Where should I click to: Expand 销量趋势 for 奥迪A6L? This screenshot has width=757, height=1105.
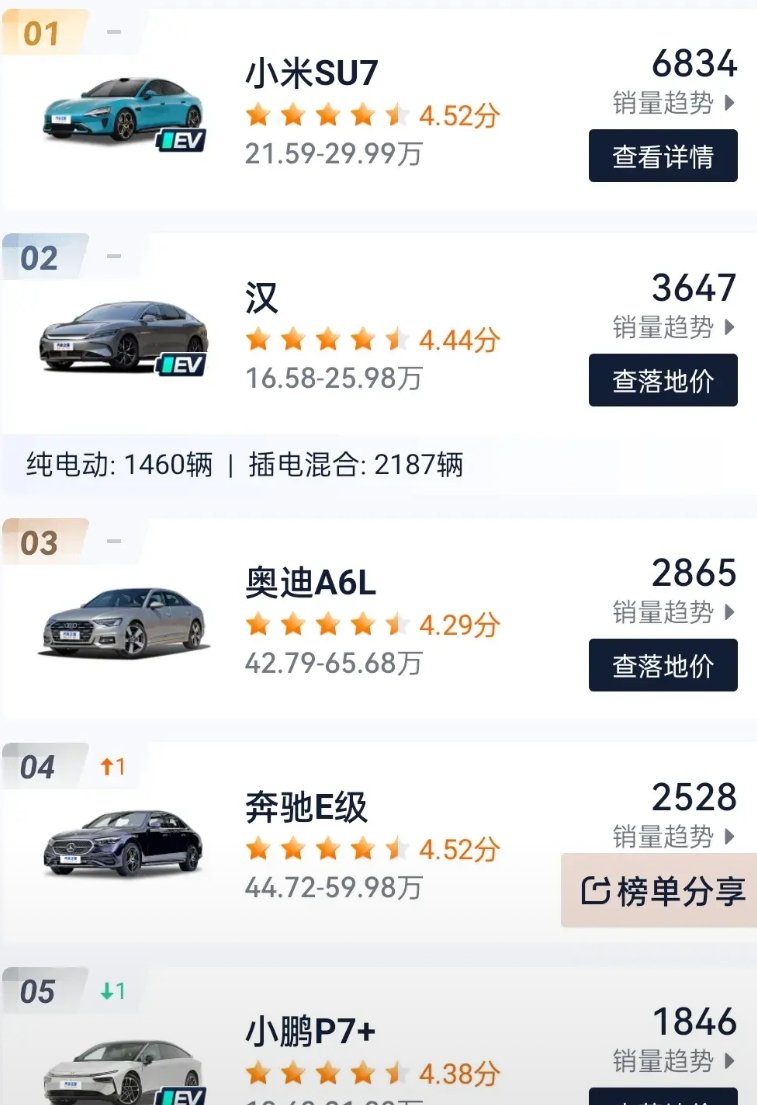point(674,612)
